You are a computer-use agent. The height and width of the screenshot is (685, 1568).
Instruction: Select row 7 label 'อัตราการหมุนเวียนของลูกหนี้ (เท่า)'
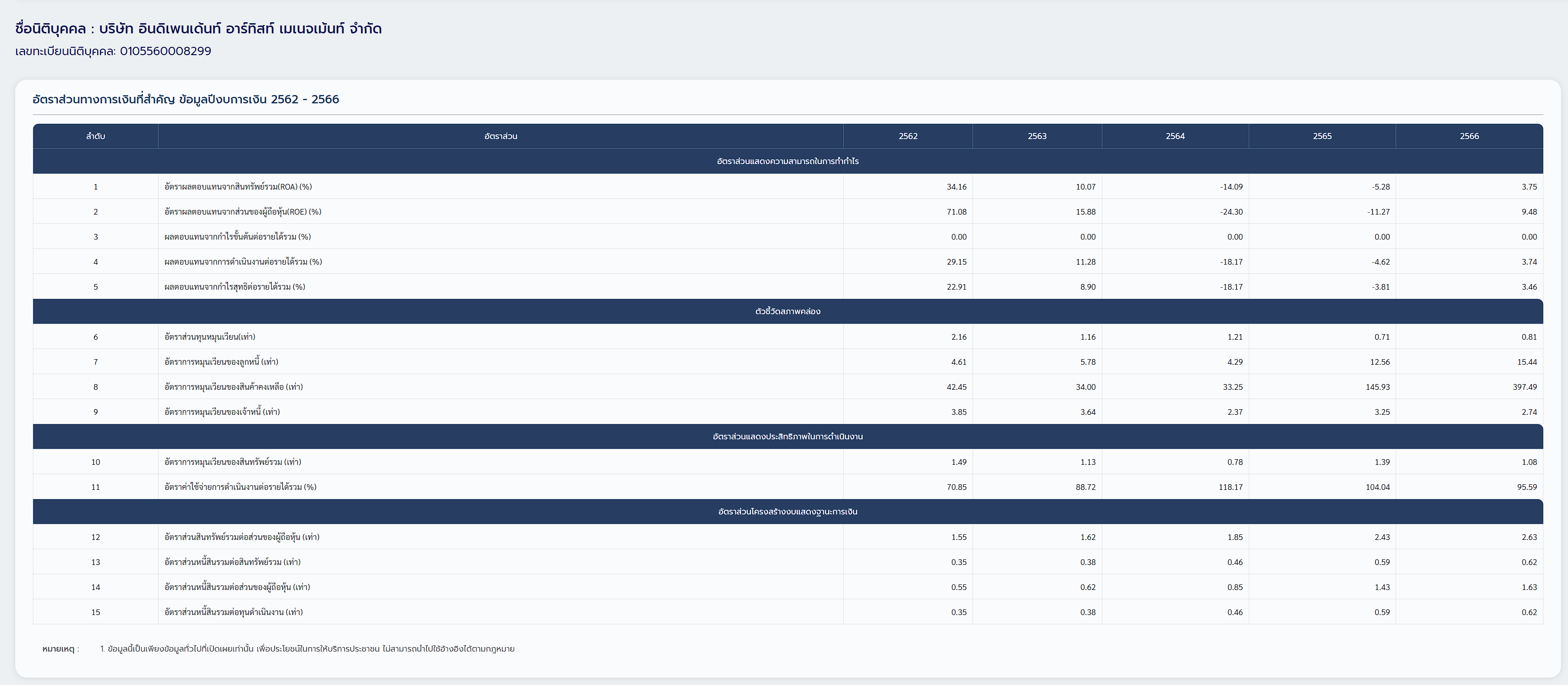[221, 362]
